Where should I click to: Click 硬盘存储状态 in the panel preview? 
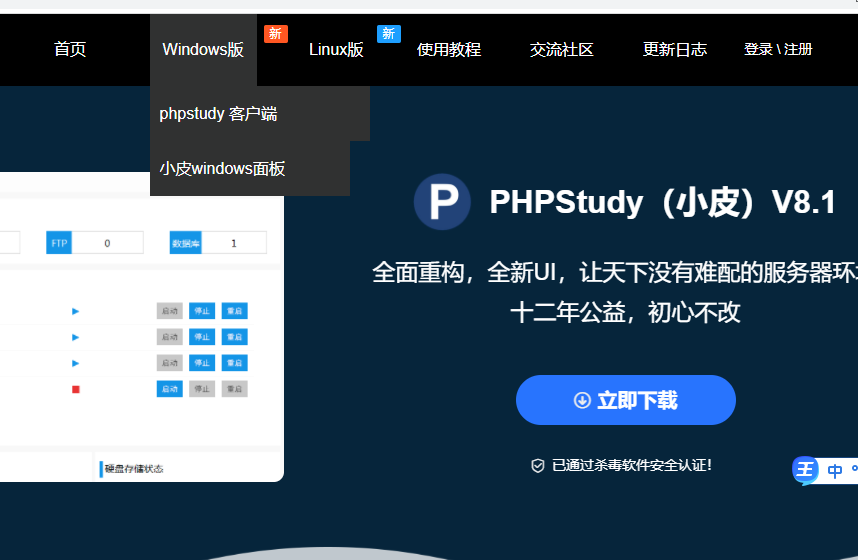click(134, 469)
